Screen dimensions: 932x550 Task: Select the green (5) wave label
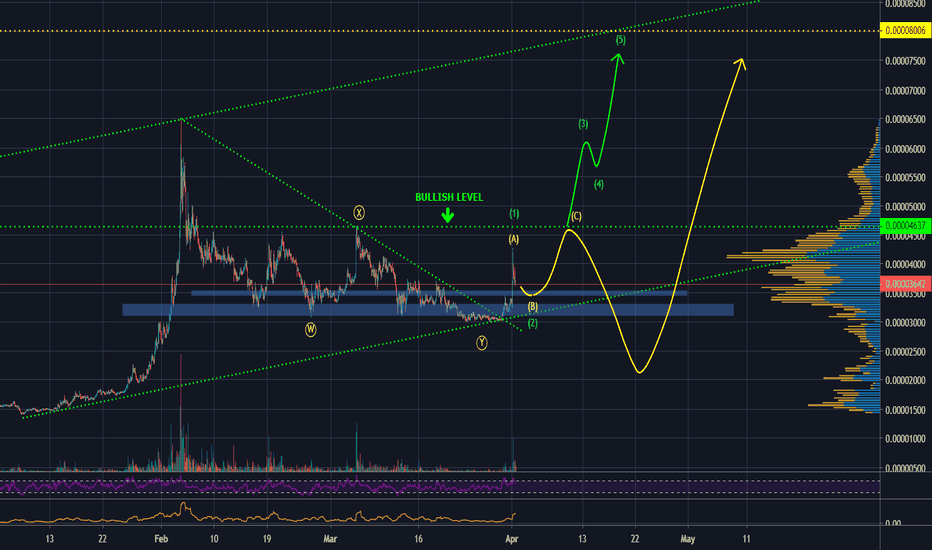pos(621,40)
